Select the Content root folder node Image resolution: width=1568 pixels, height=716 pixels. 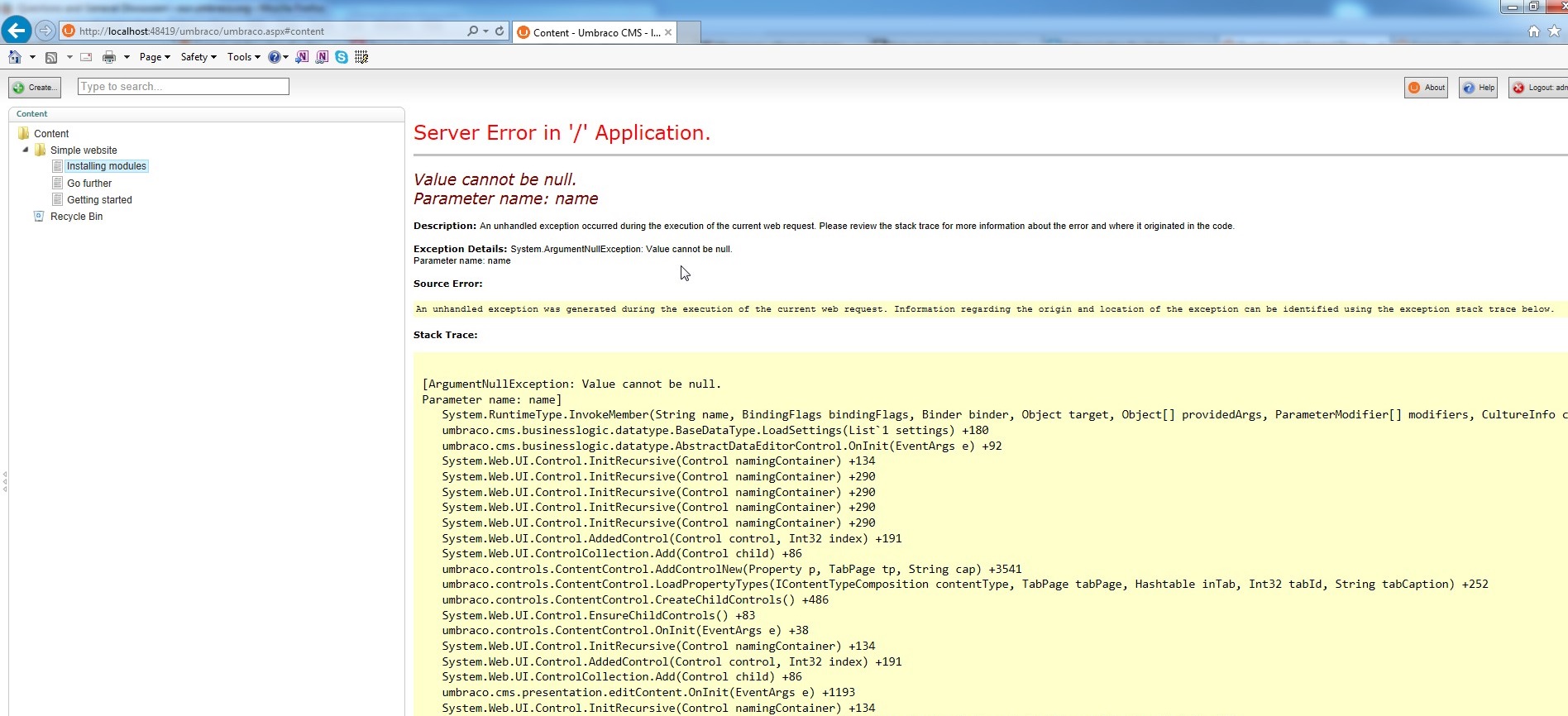51,133
